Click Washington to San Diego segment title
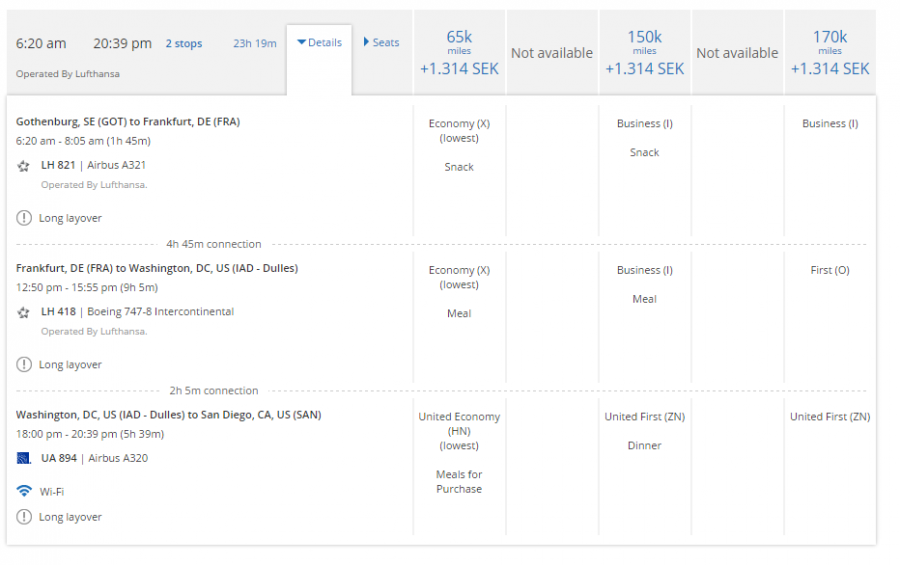 coord(168,415)
